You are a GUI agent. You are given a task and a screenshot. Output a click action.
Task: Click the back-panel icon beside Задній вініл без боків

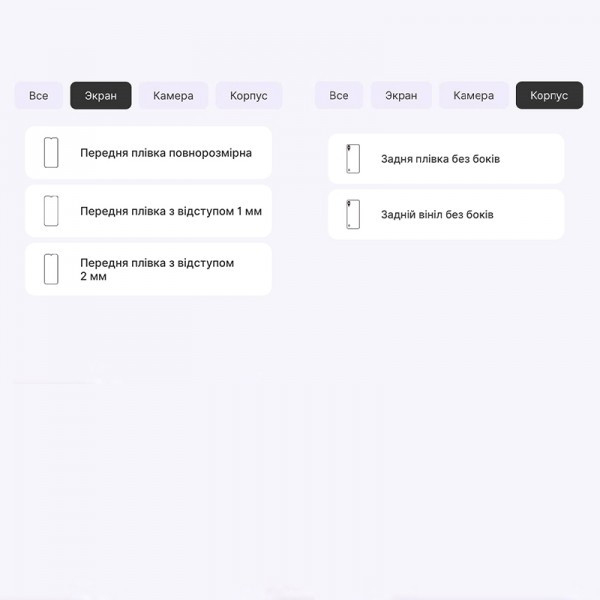tap(353, 214)
